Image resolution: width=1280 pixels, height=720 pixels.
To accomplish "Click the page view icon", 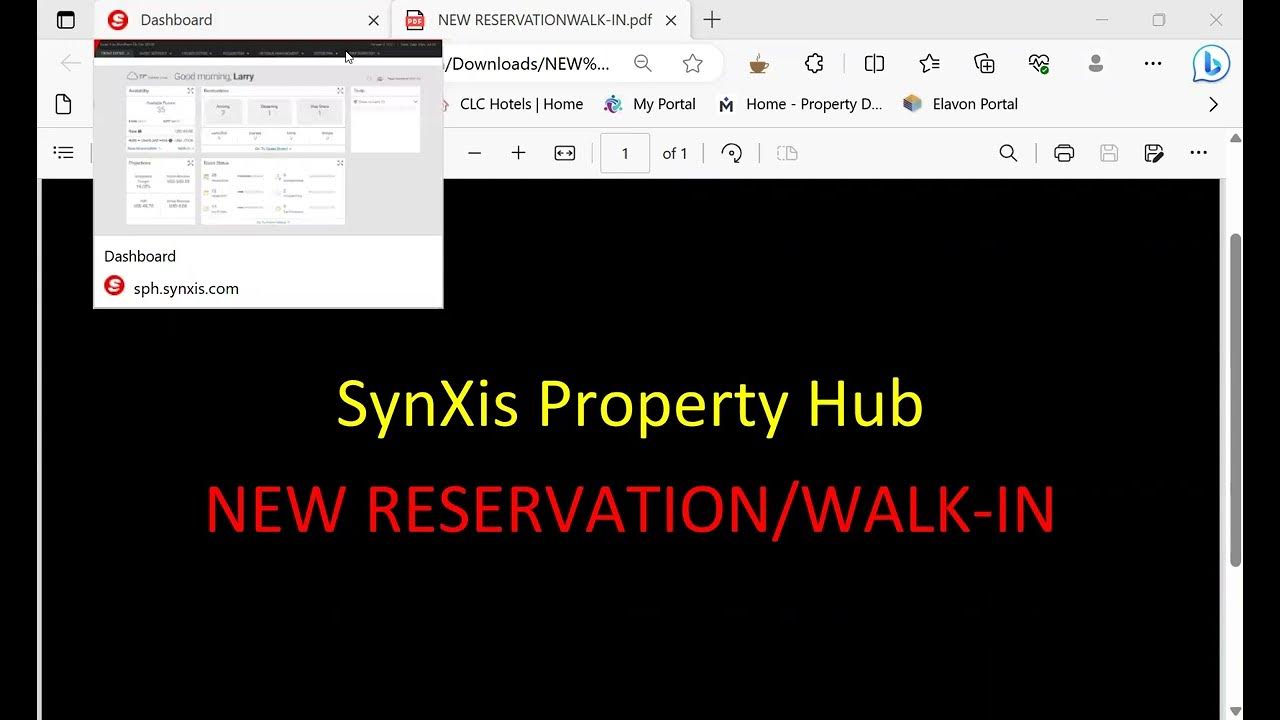I will pyautogui.click(x=787, y=153).
